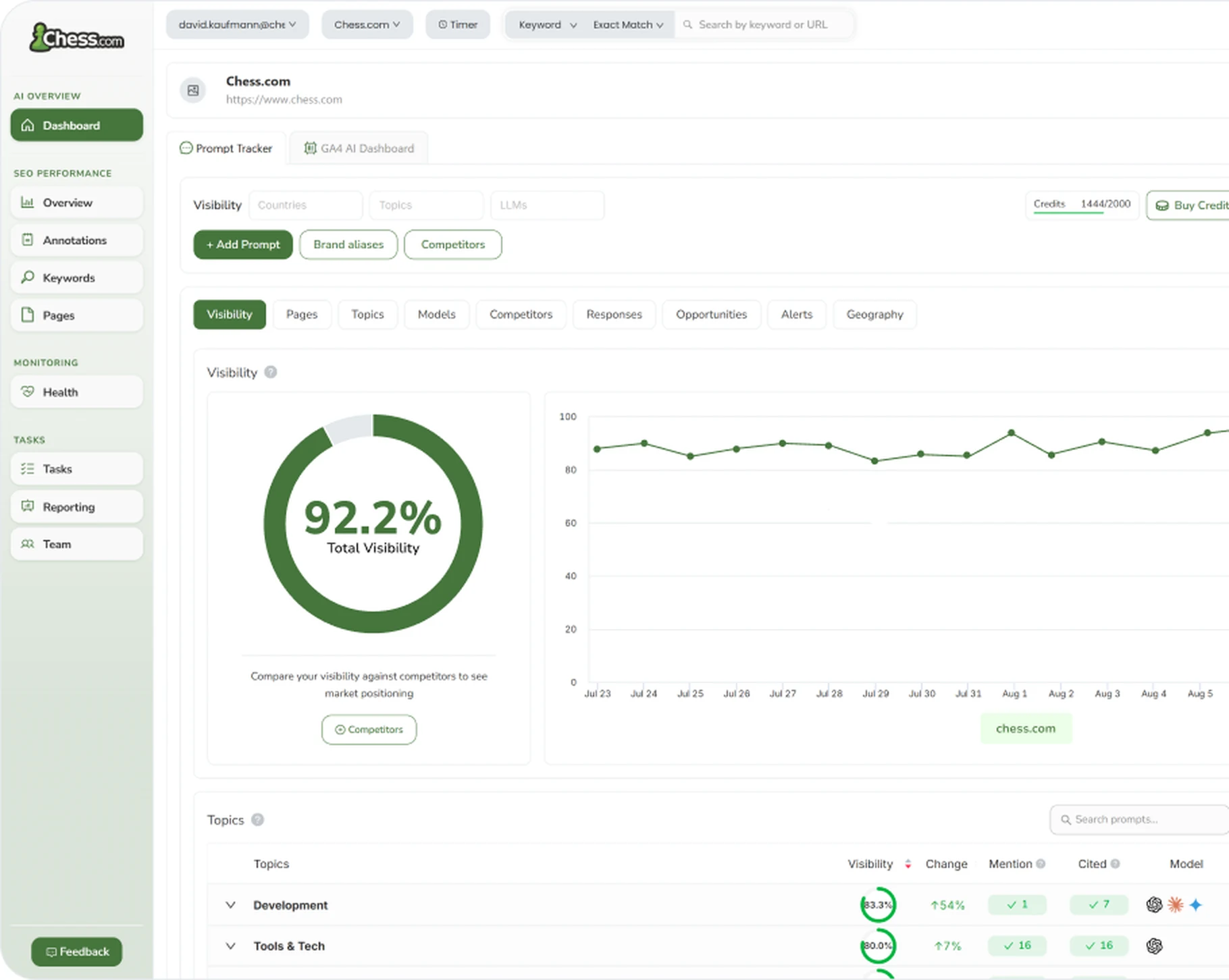This screenshot has width=1229, height=980.
Task: Expand the Development topic row
Action: click(230, 905)
